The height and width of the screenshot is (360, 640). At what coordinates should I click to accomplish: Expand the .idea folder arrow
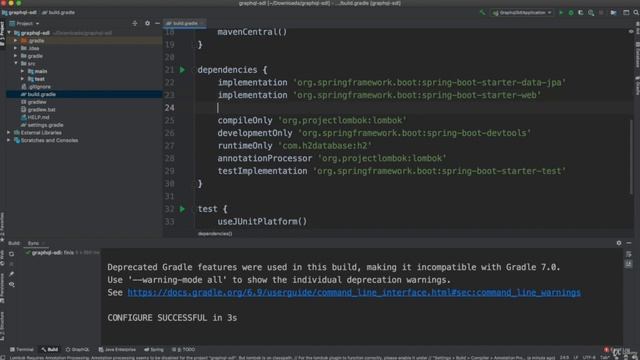(x=16, y=48)
